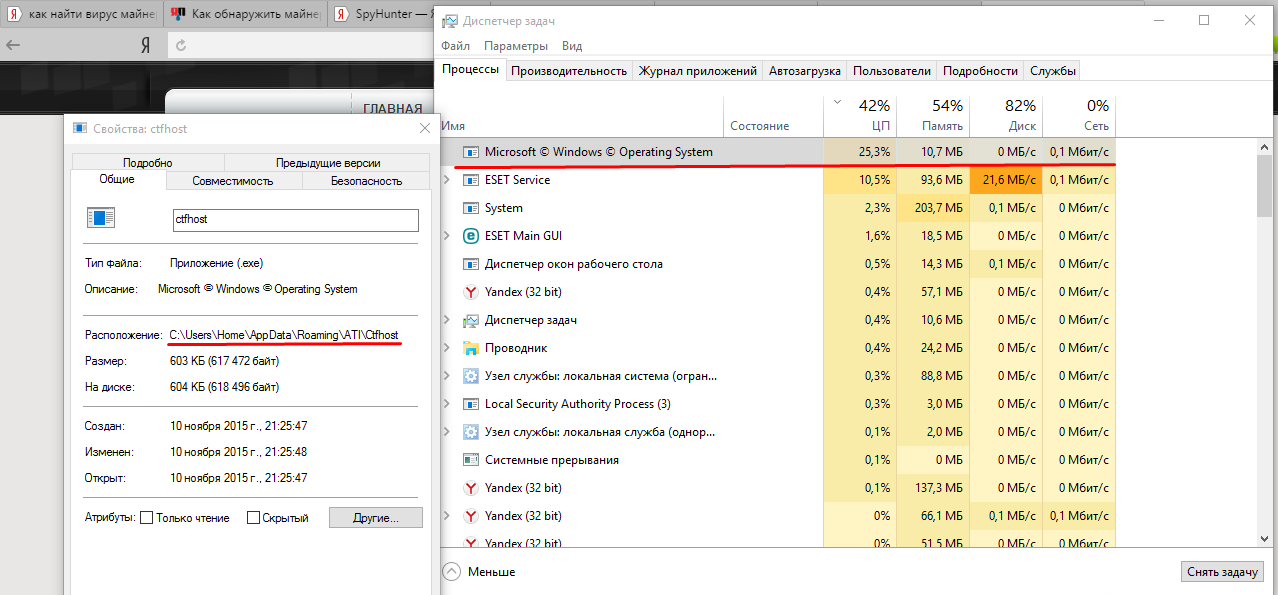Open the Предыдущие версии tab

pos(328,163)
